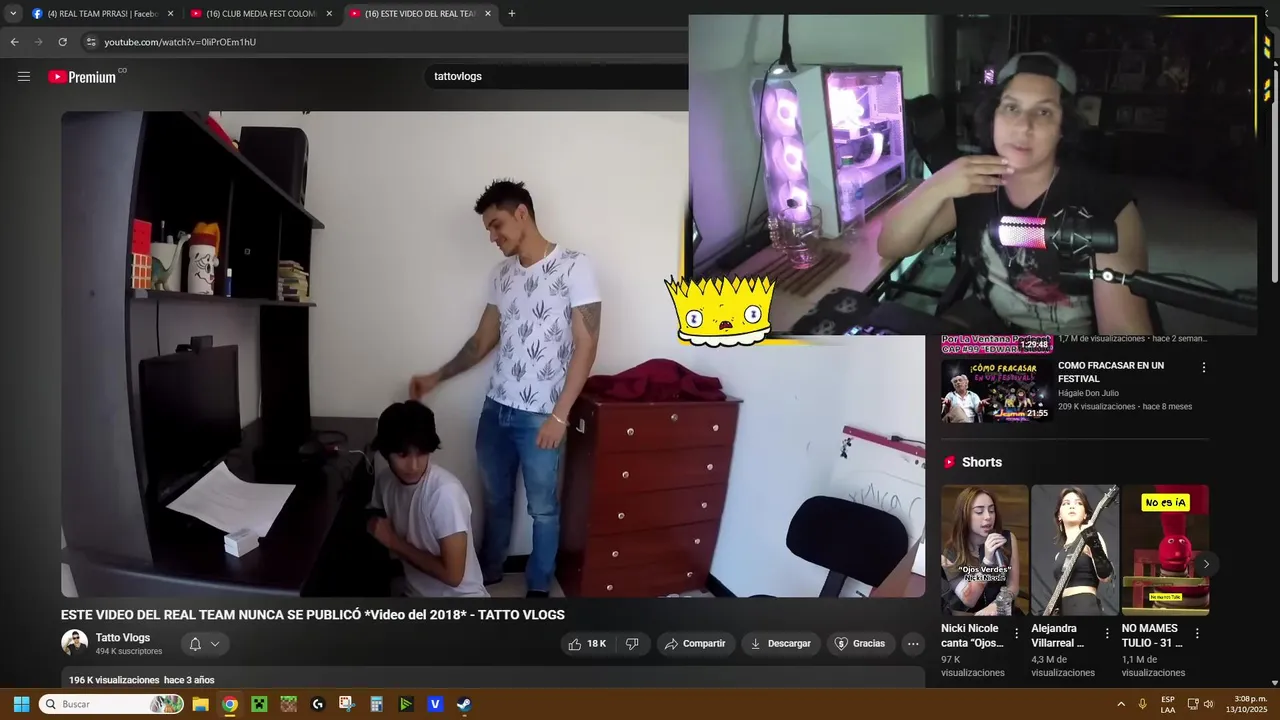Open the 1:29:48 video thumbnail

tap(997, 344)
